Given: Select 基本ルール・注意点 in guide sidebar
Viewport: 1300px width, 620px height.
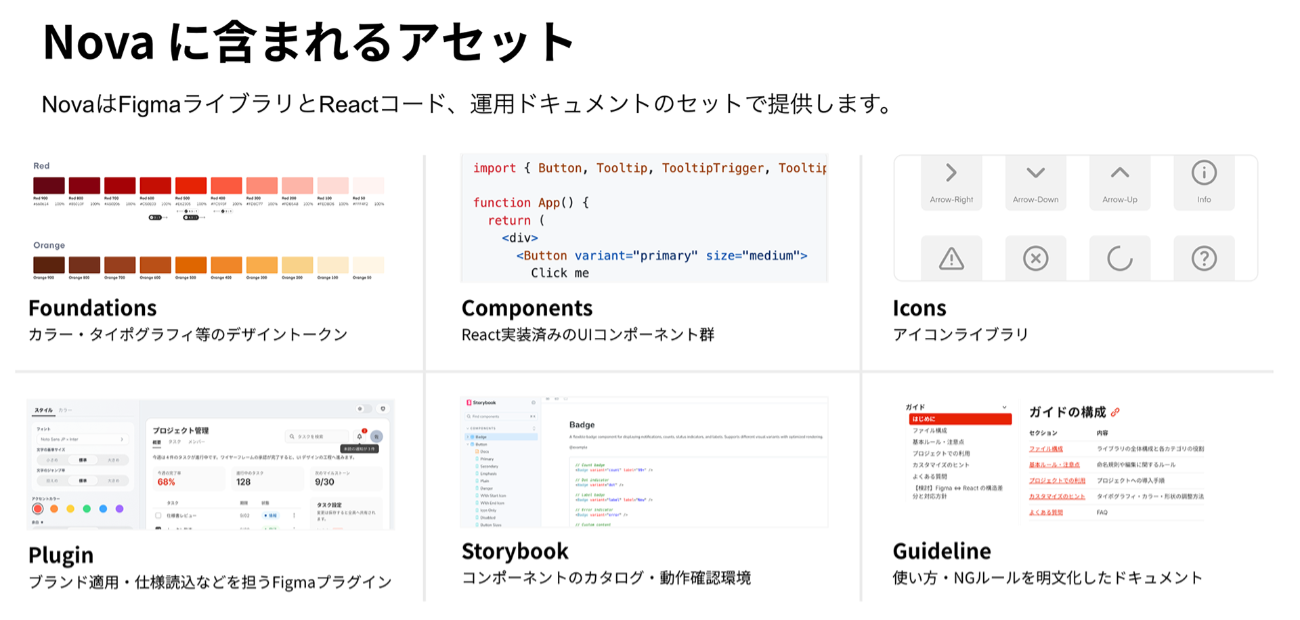Looking at the screenshot, I should [938, 442].
